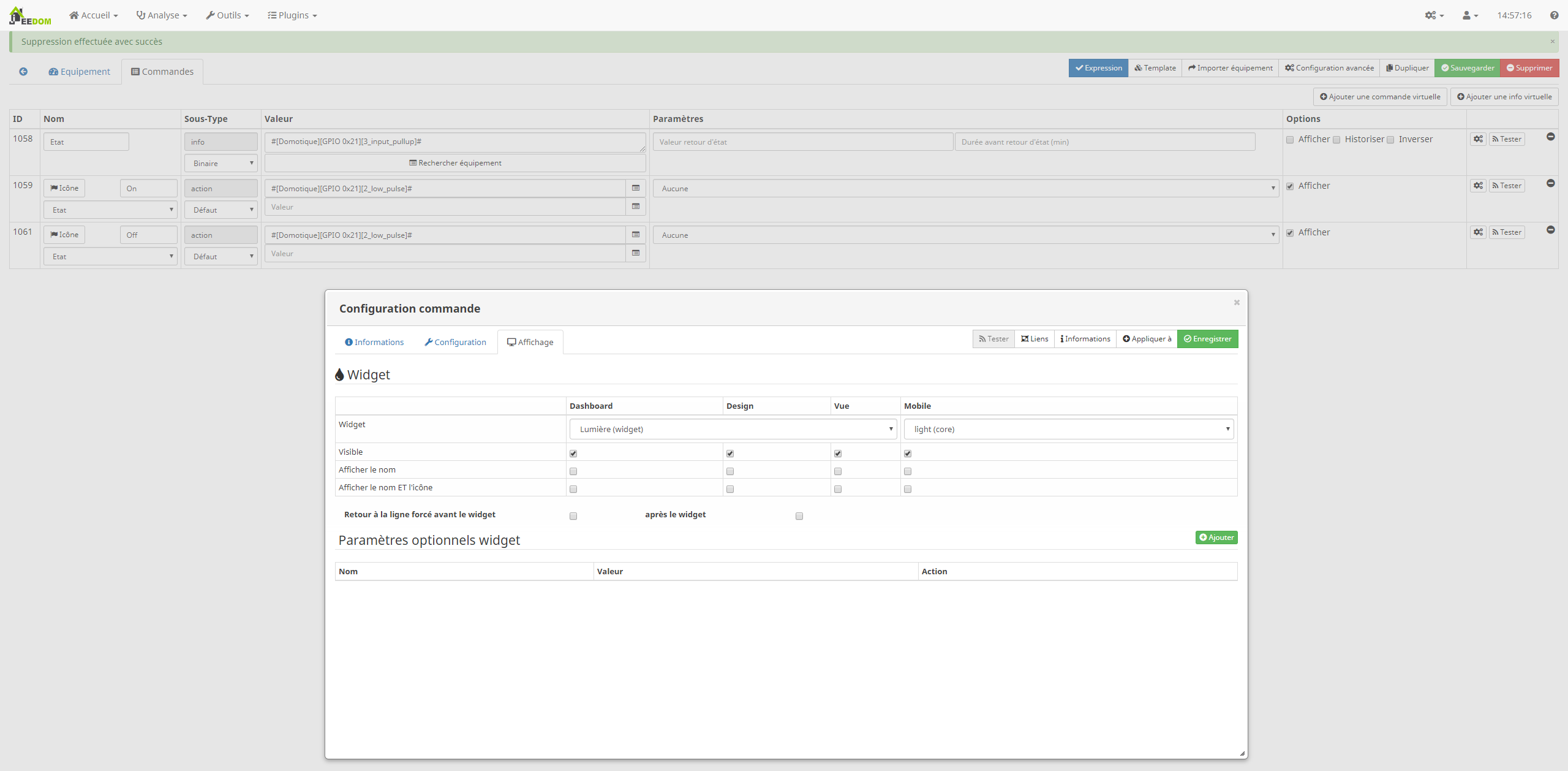
Task: Go back using the blue arrow icon
Action: click(x=23, y=72)
